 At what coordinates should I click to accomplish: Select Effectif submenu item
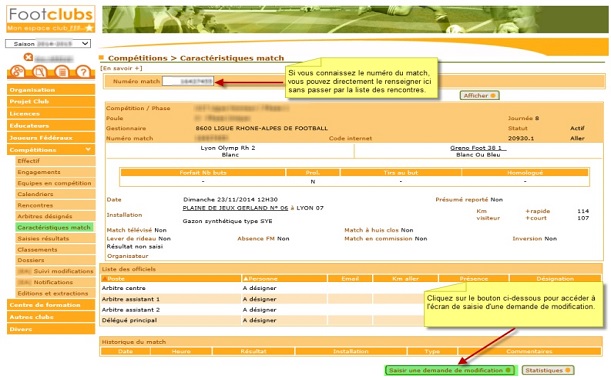(55, 161)
